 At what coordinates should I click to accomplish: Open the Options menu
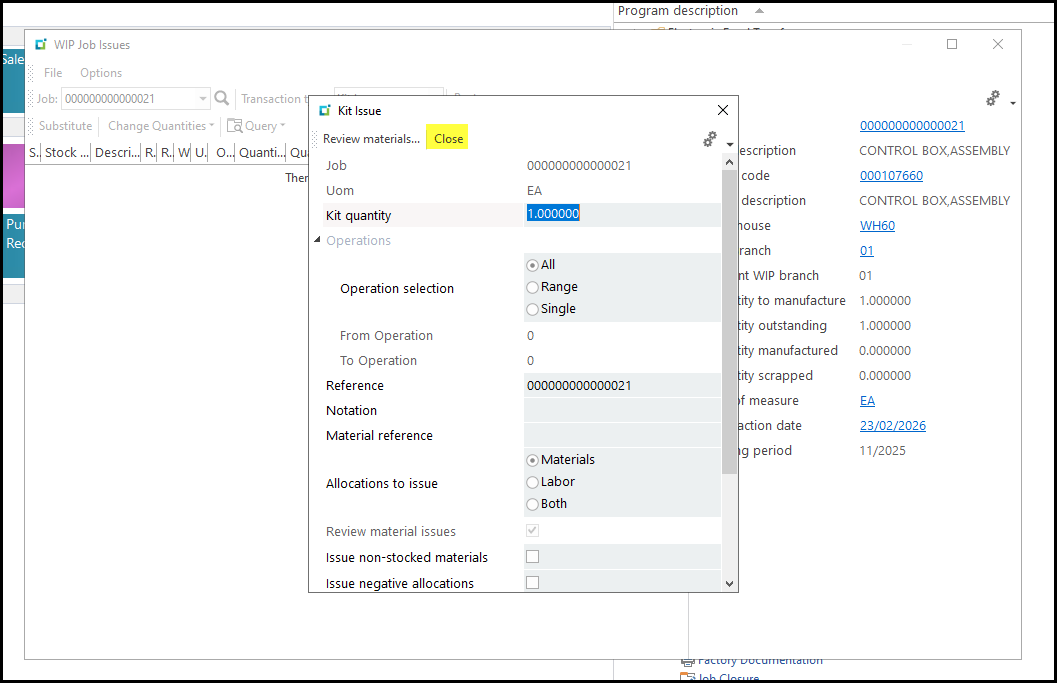[x=101, y=73]
